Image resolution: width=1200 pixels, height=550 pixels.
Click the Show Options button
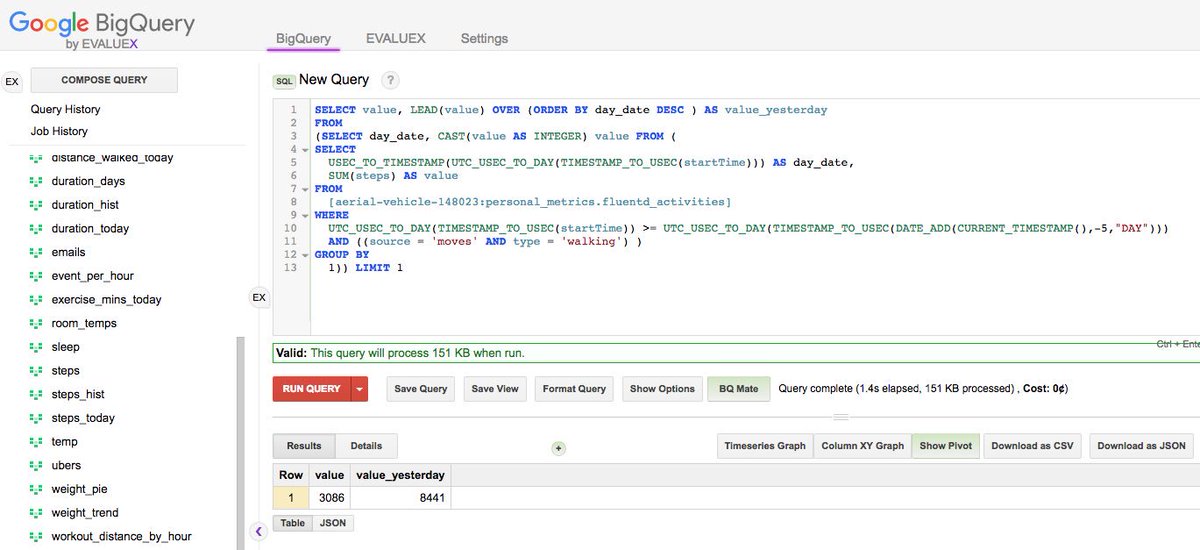click(662, 389)
